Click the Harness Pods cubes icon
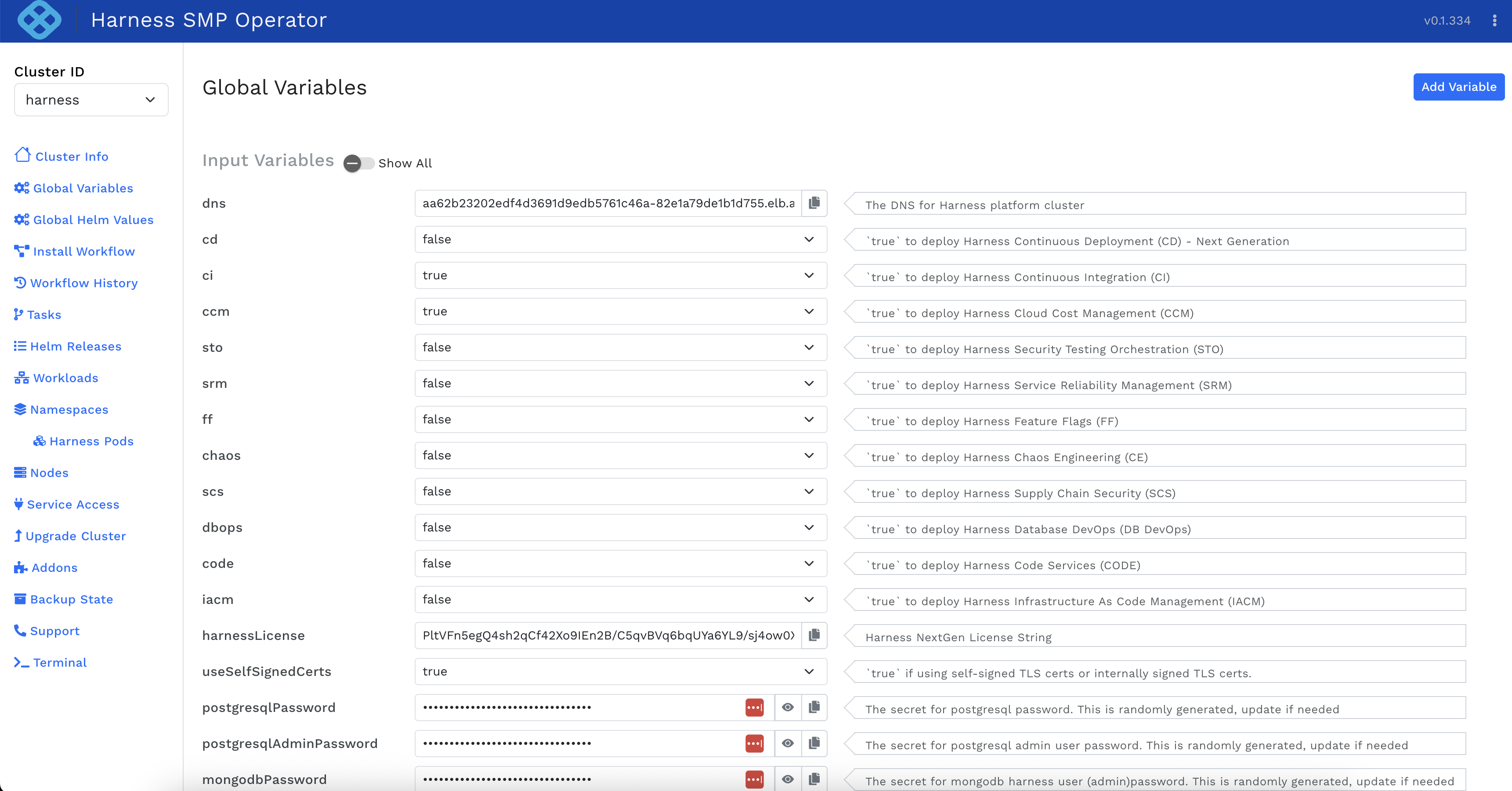1512x791 pixels. (40, 441)
